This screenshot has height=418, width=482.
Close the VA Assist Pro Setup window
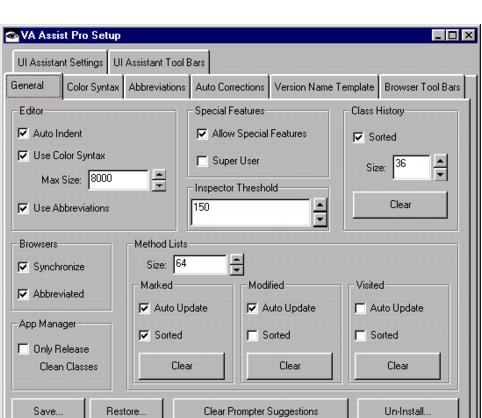tap(469, 35)
